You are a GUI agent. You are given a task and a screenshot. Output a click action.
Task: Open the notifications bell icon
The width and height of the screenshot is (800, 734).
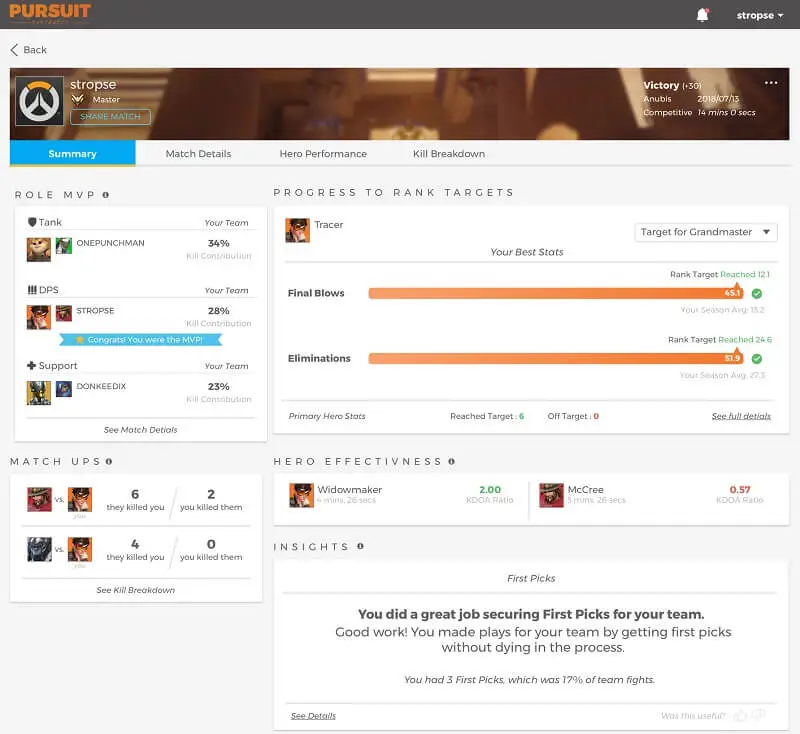coord(702,15)
